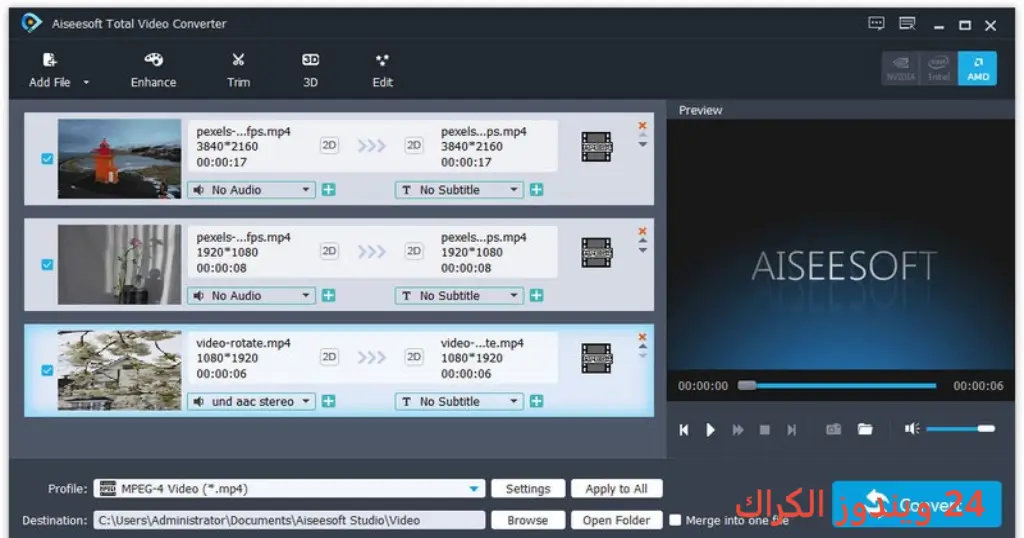This screenshot has height=538, width=1024.
Task: Select the lighthouse video thumbnail
Action: point(120,159)
